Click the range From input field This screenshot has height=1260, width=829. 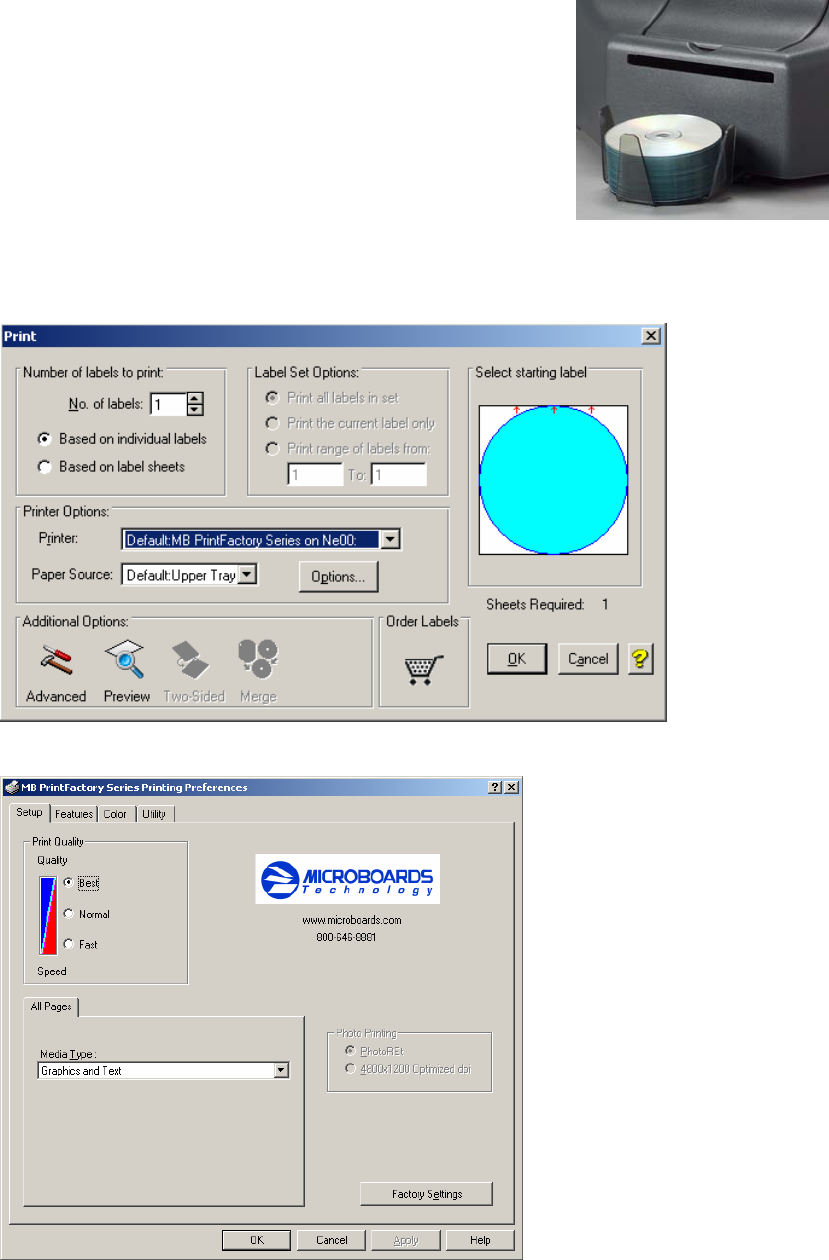[x=316, y=474]
